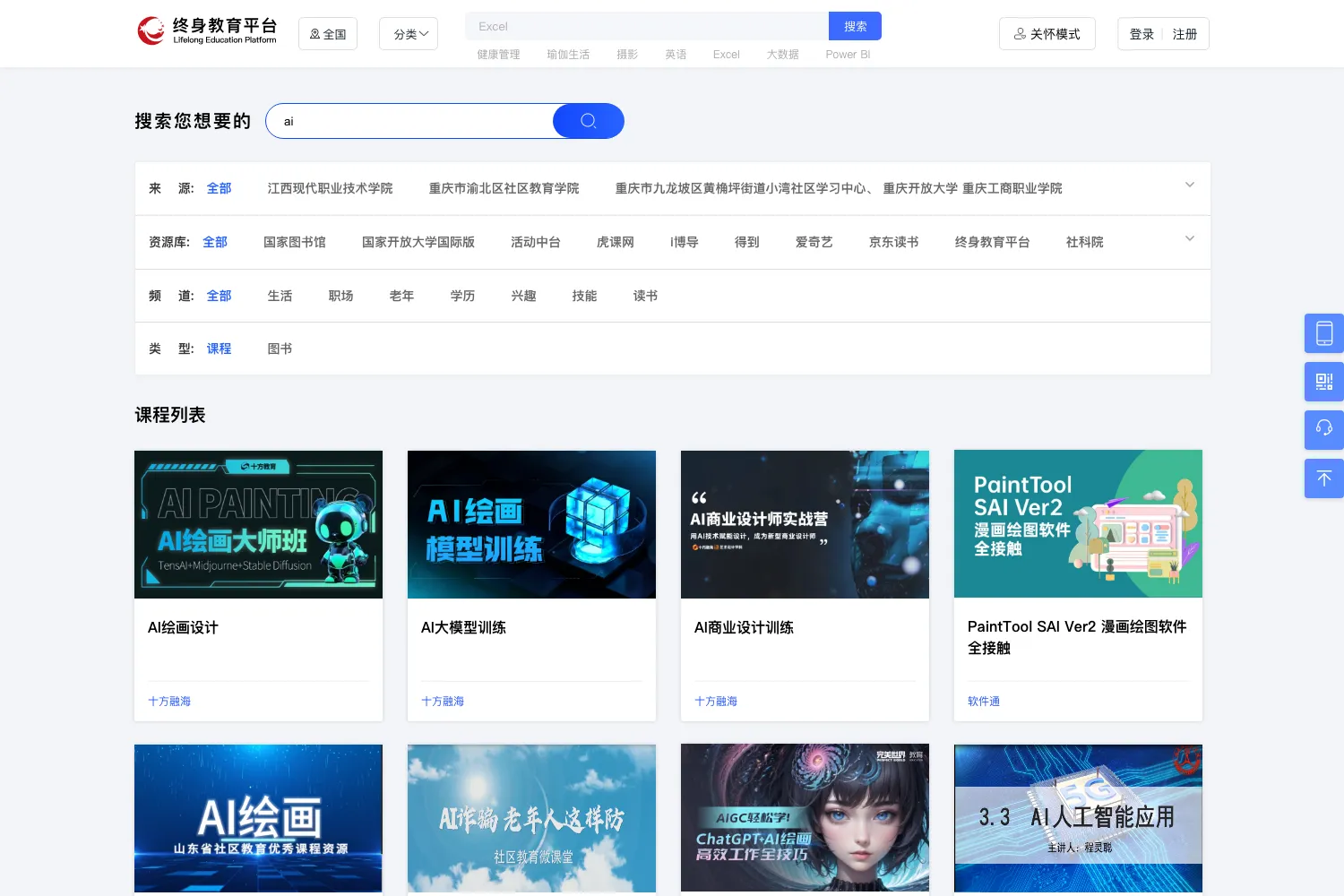Filter library by i博导
Viewport: 1344px width, 896px height.
pyautogui.click(x=685, y=242)
